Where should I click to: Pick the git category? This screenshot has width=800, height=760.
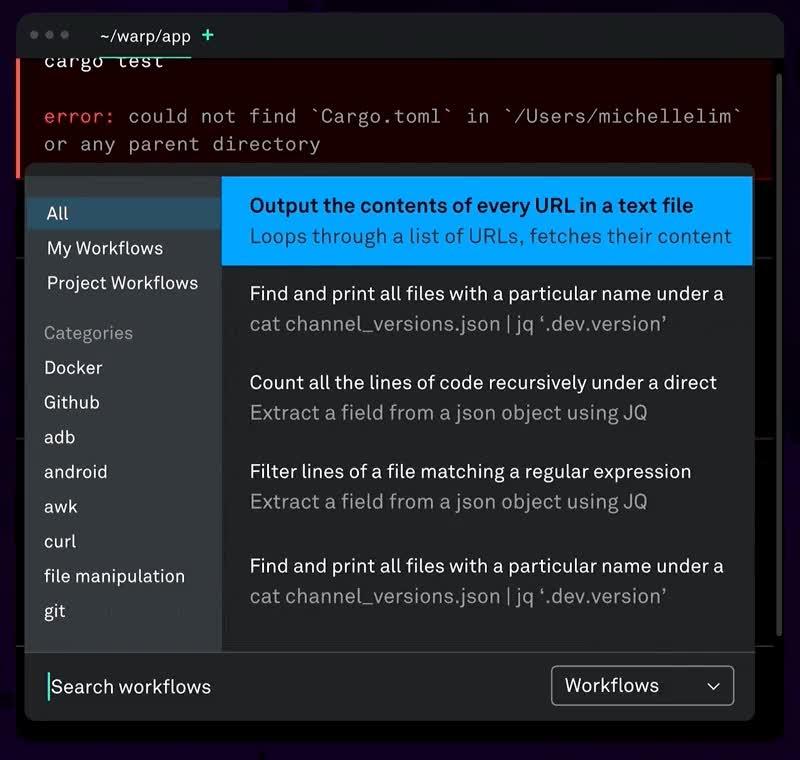(55, 611)
